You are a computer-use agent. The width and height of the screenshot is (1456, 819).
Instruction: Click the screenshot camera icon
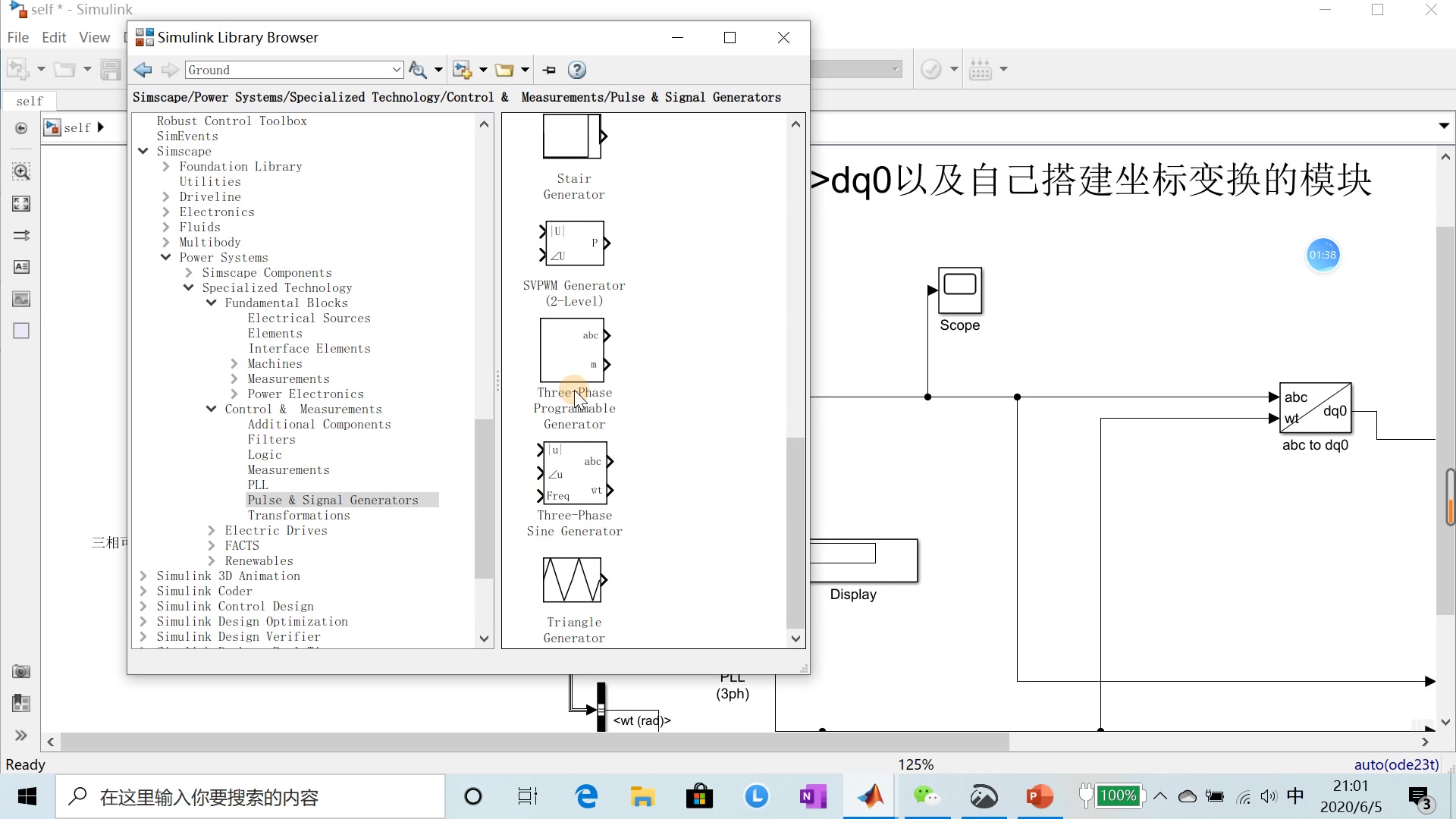21,671
